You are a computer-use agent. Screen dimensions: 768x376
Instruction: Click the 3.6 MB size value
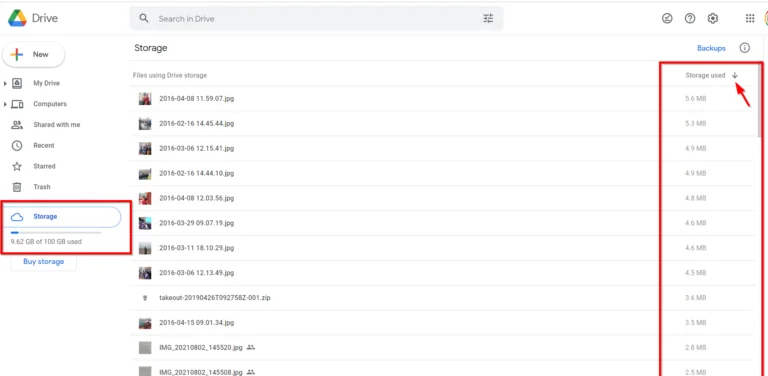click(x=696, y=298)
